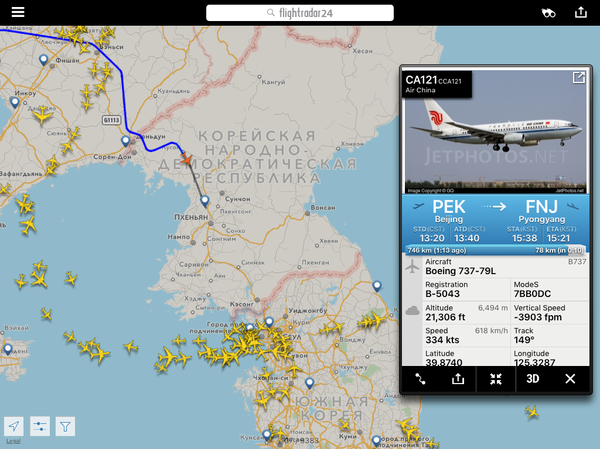
Task: Select the orange CA121 plane on map
Action: [x=186, y=158]
